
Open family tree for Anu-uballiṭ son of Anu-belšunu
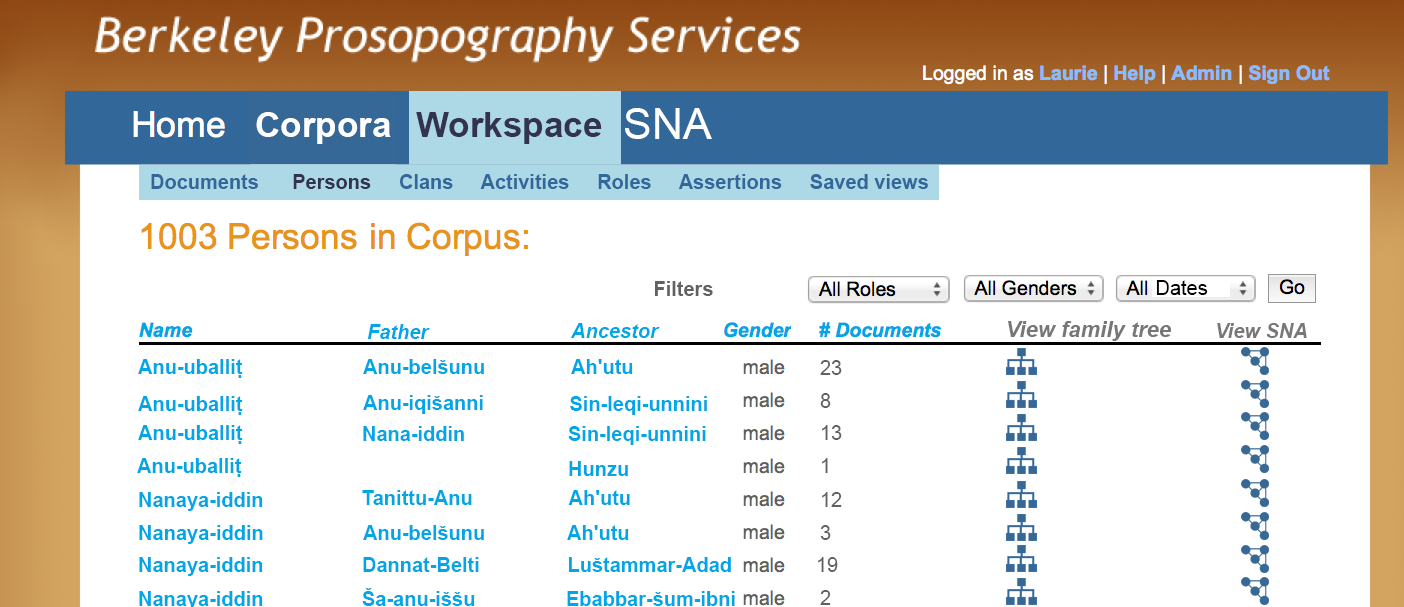(1021, 362)
